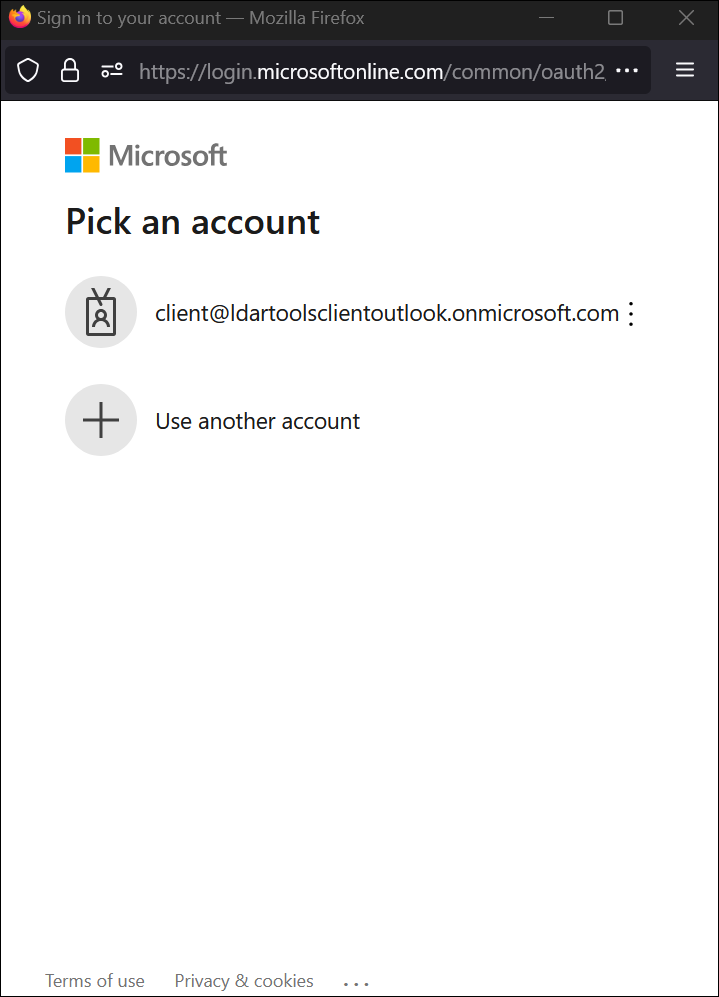Open the Firefox hamburger application menu
Viewport: 719px width, 997px height.
tap(685, 70)
